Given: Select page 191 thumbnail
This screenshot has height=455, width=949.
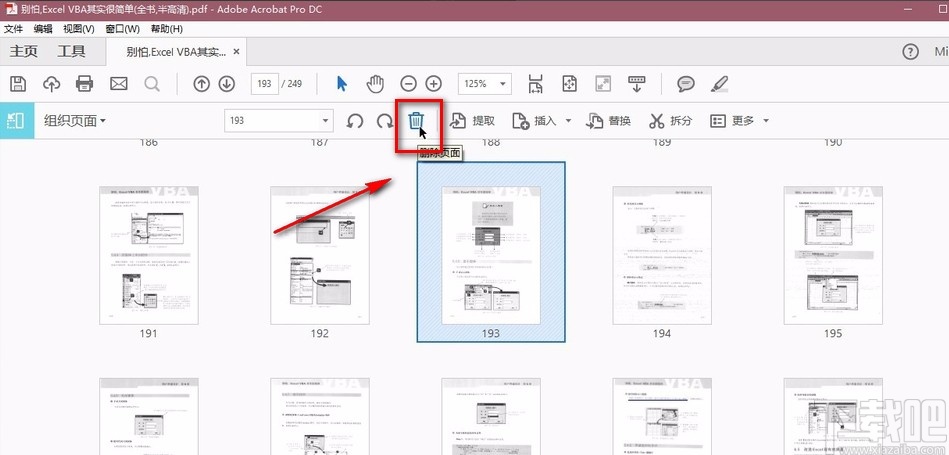Looking at the screenshot, I should [148, 255].
